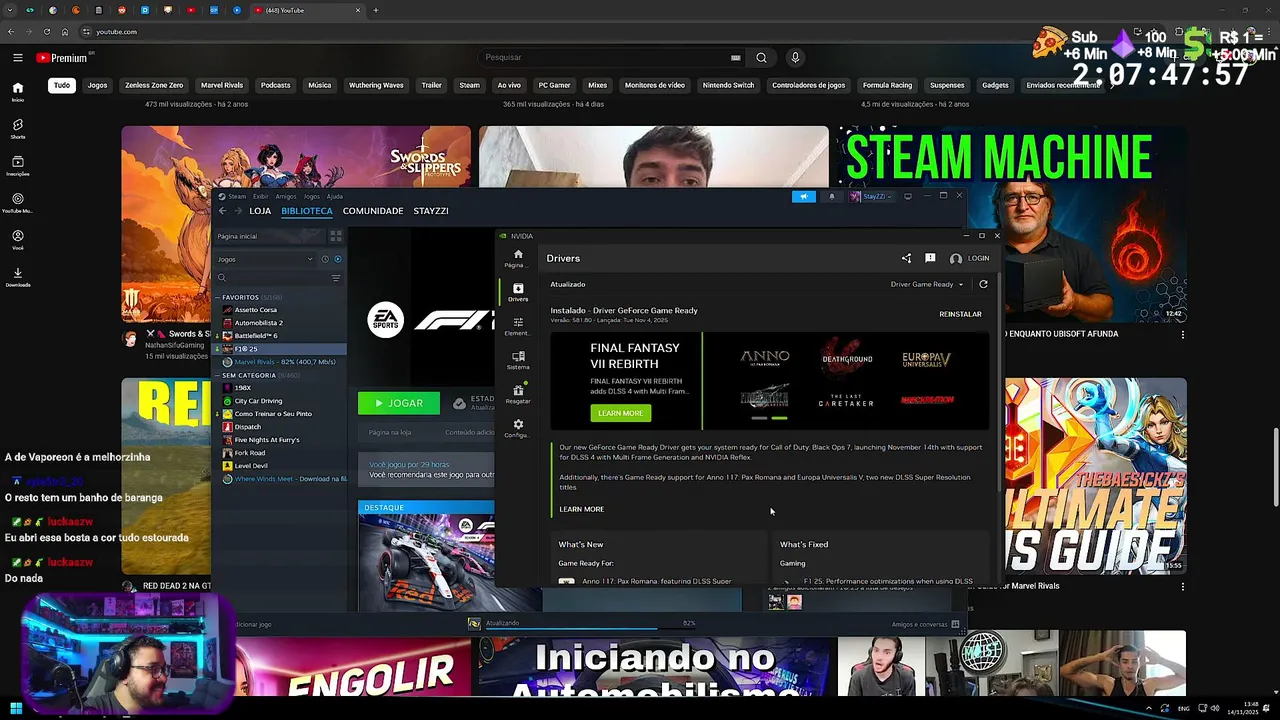
Task: Toggle Steam library grid view icon
Action: coord(336,236)
